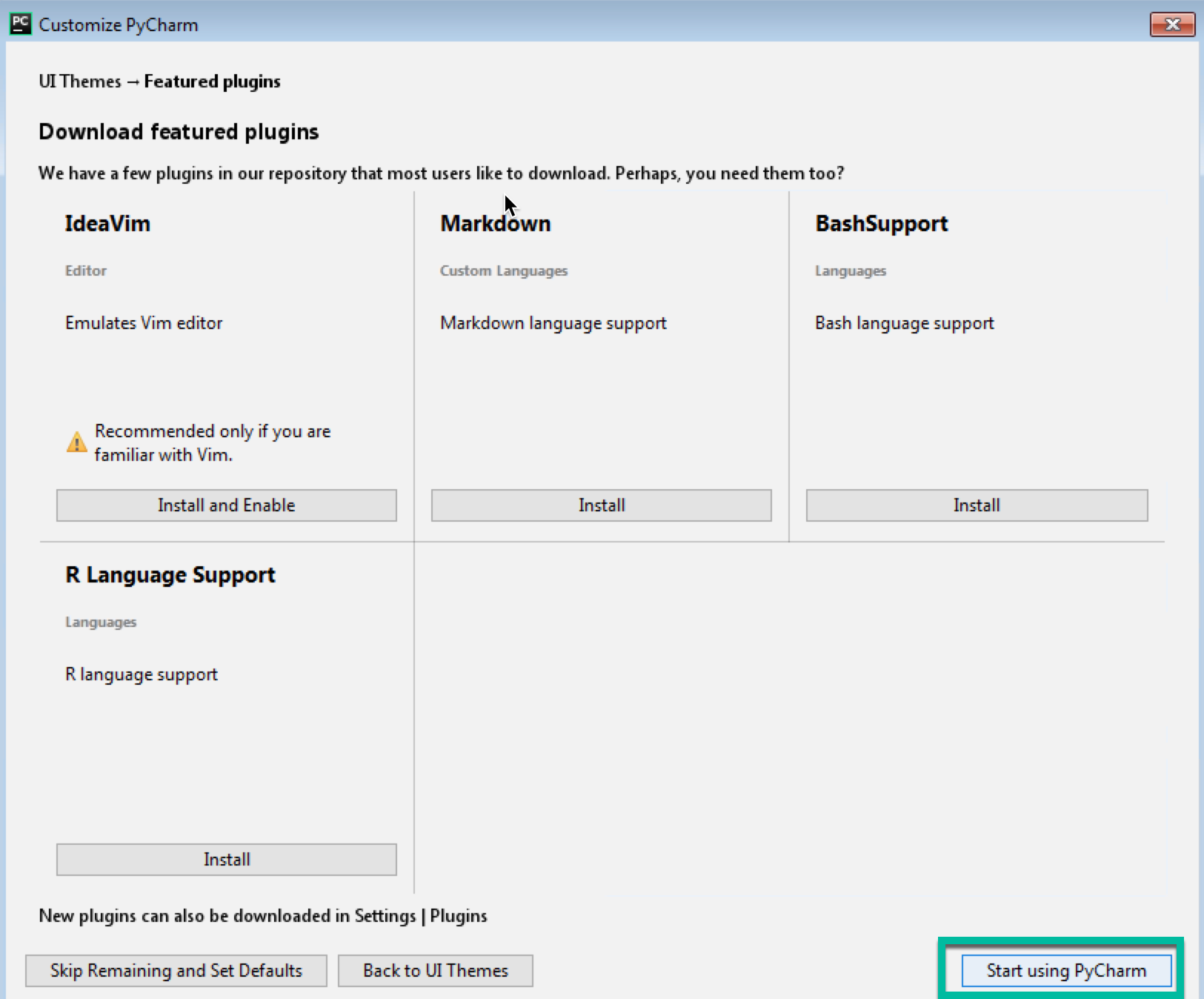Click the BashSupport plugin title

[x=882, y=224]
